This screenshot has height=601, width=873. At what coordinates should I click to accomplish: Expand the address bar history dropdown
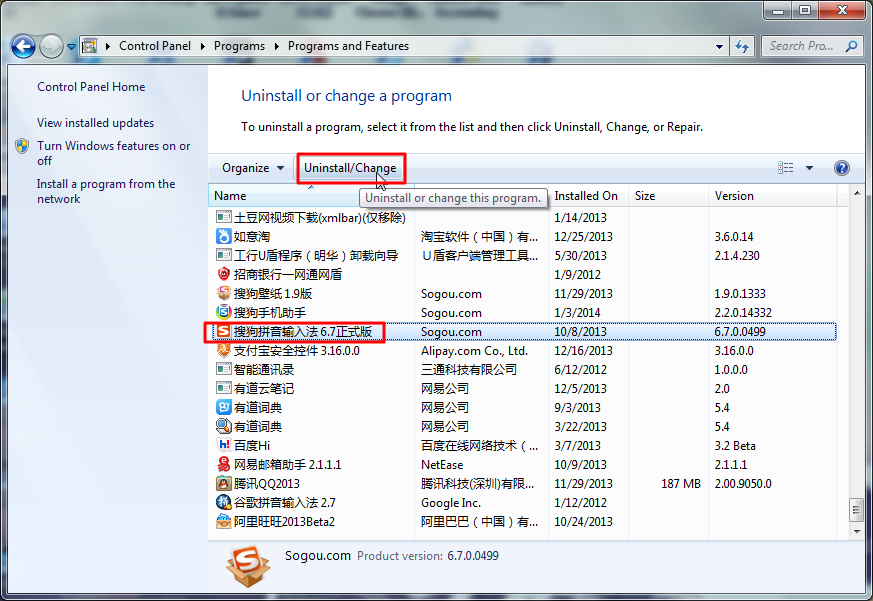point(719,46)
